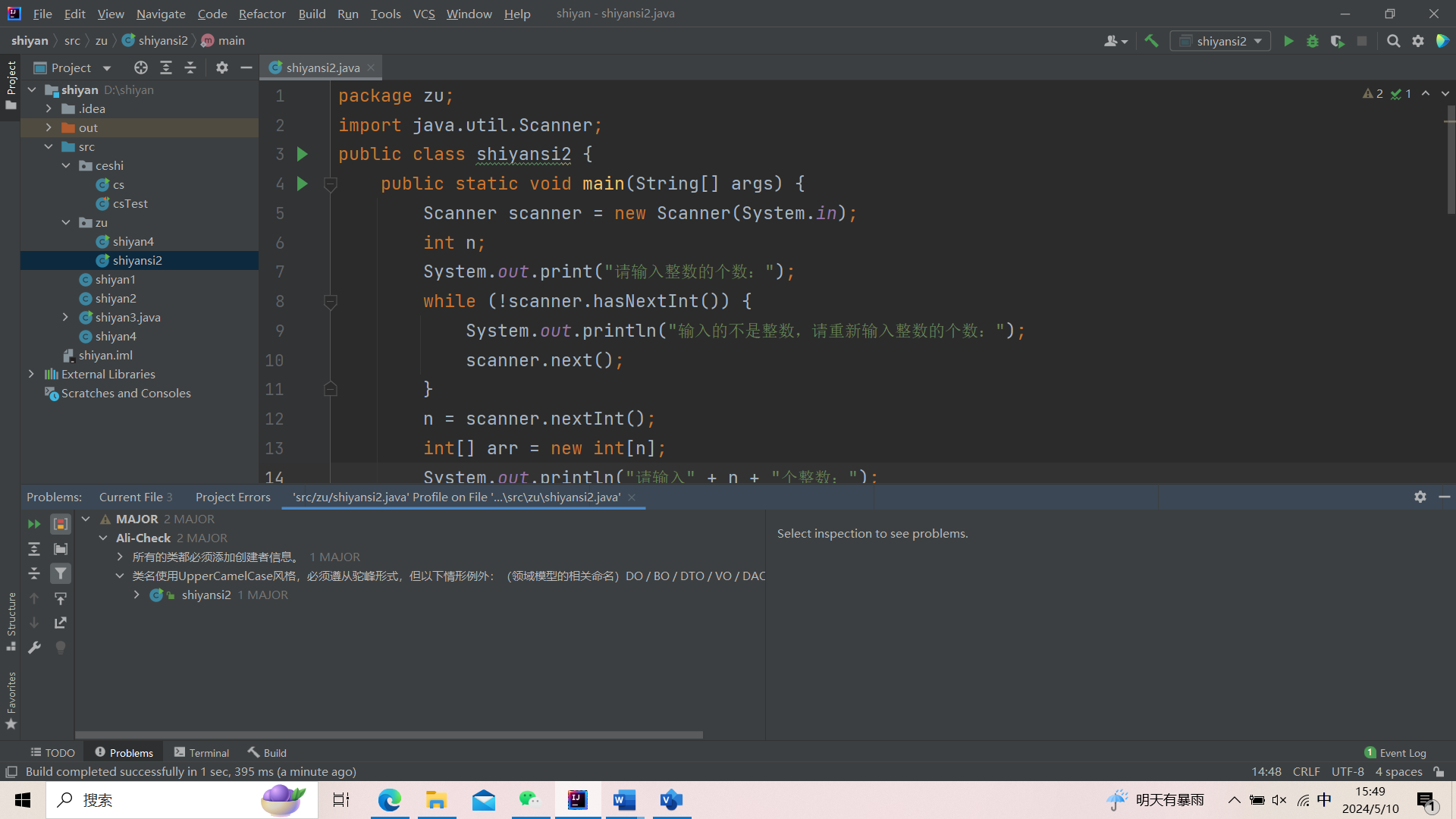
Task: Click Select Opened File target icon
Action: click(140, 67)
